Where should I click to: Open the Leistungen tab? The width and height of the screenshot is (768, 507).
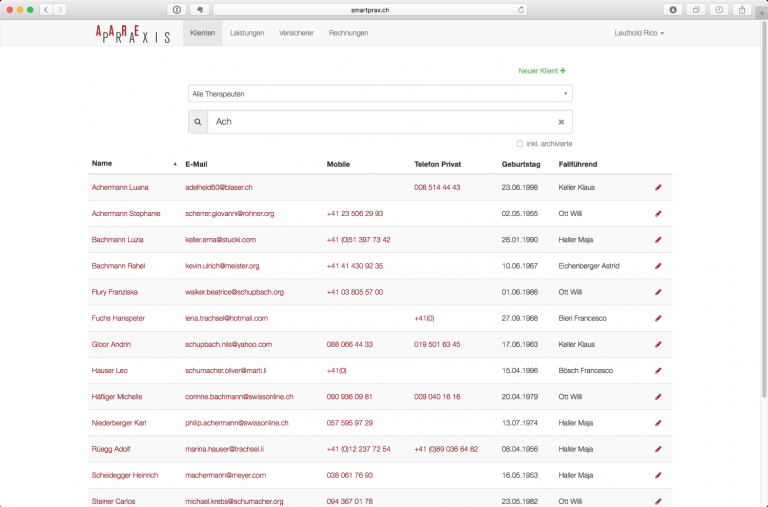pyautogui.click(x=247, y=33)
